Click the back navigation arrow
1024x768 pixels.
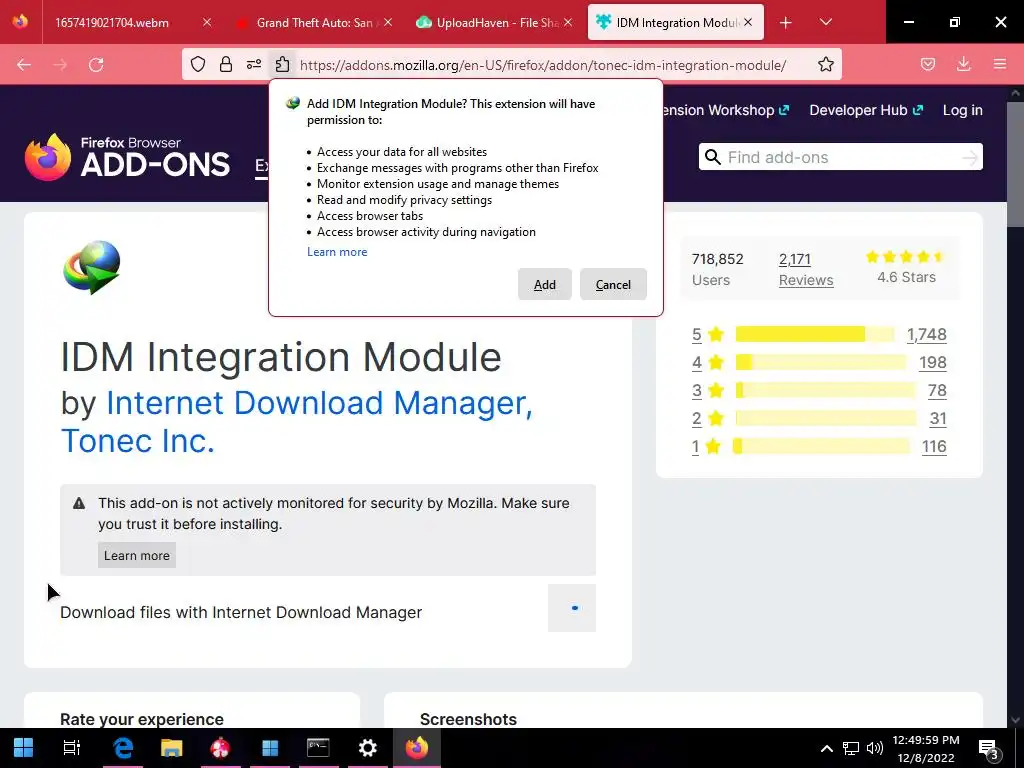[24, 65]
